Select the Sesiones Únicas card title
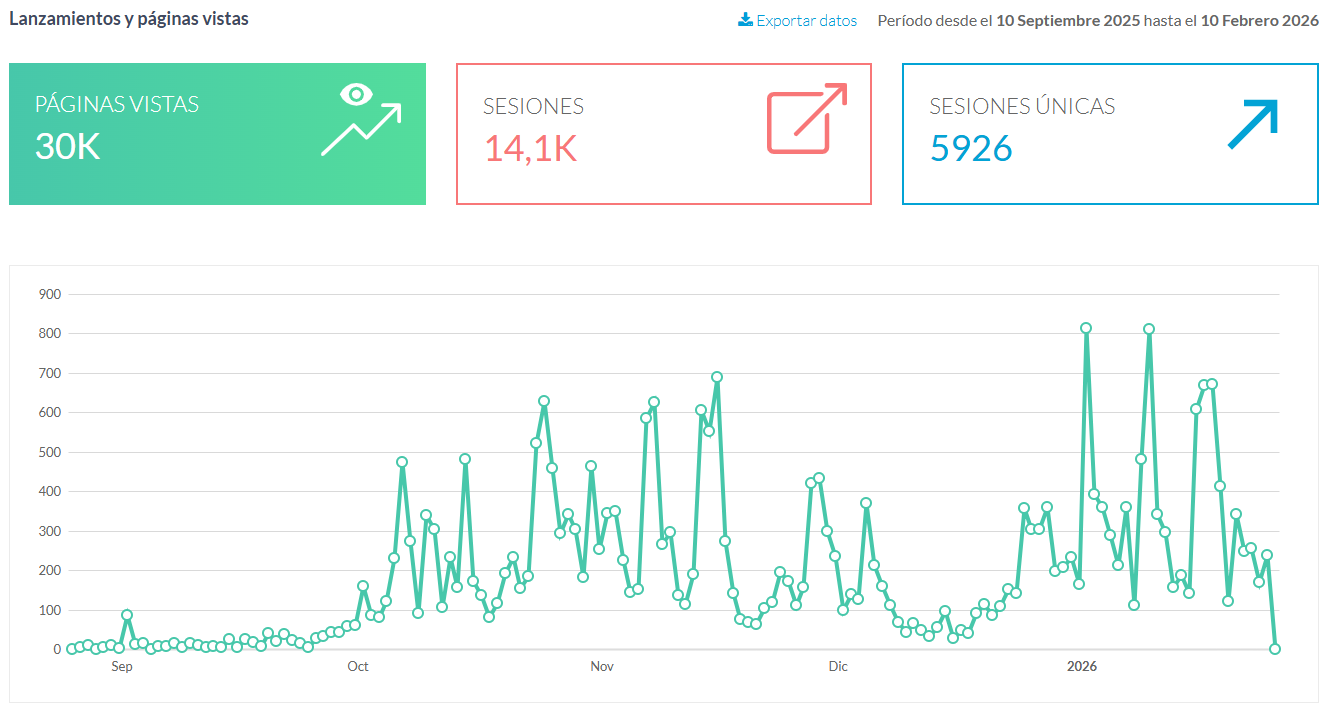The height and width of the screenshot is (715, 1330). (1022, 106)
